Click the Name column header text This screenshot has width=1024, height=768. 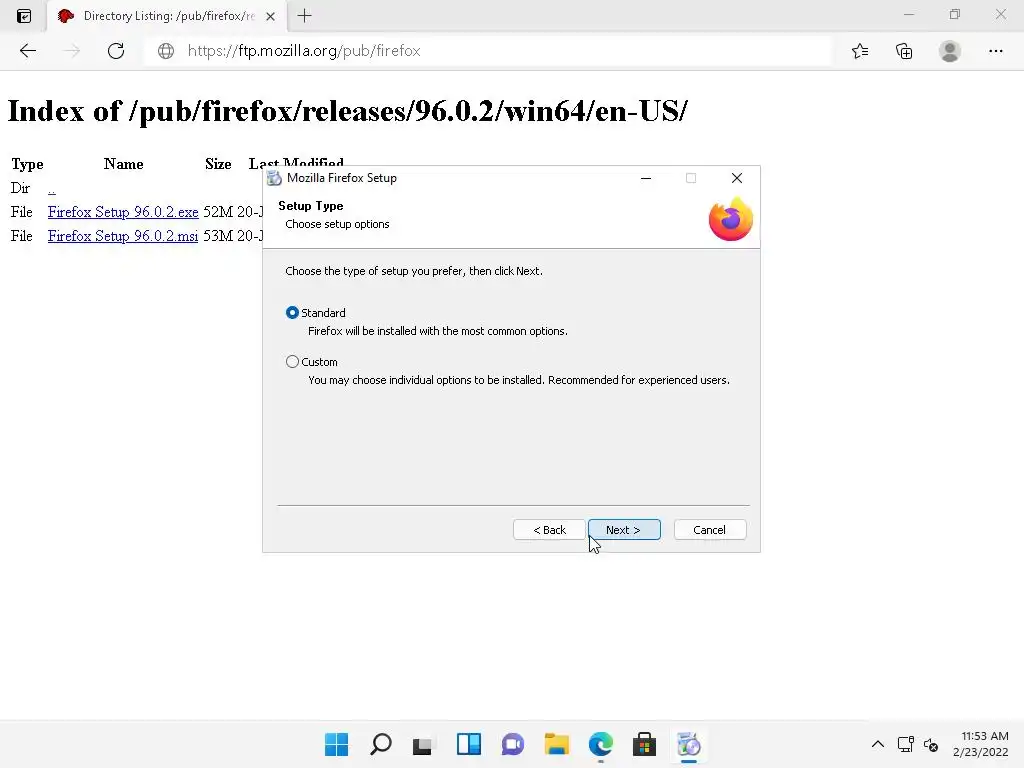point(123,164)
